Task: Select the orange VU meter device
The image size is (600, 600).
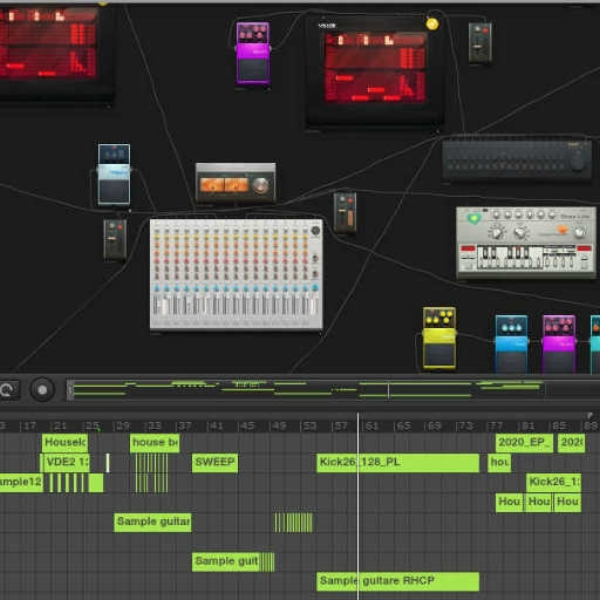Action: [236, 183]
